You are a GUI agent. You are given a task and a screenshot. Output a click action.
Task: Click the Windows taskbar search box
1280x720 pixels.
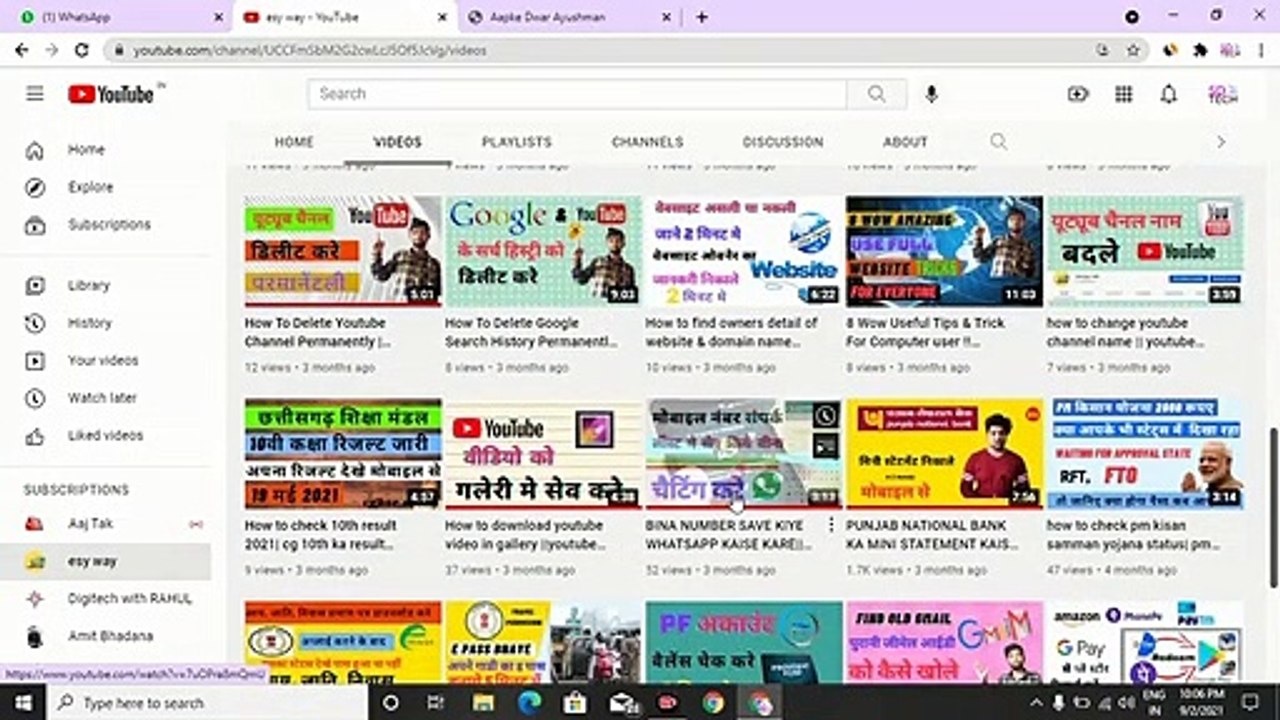(x=208, y=702)
